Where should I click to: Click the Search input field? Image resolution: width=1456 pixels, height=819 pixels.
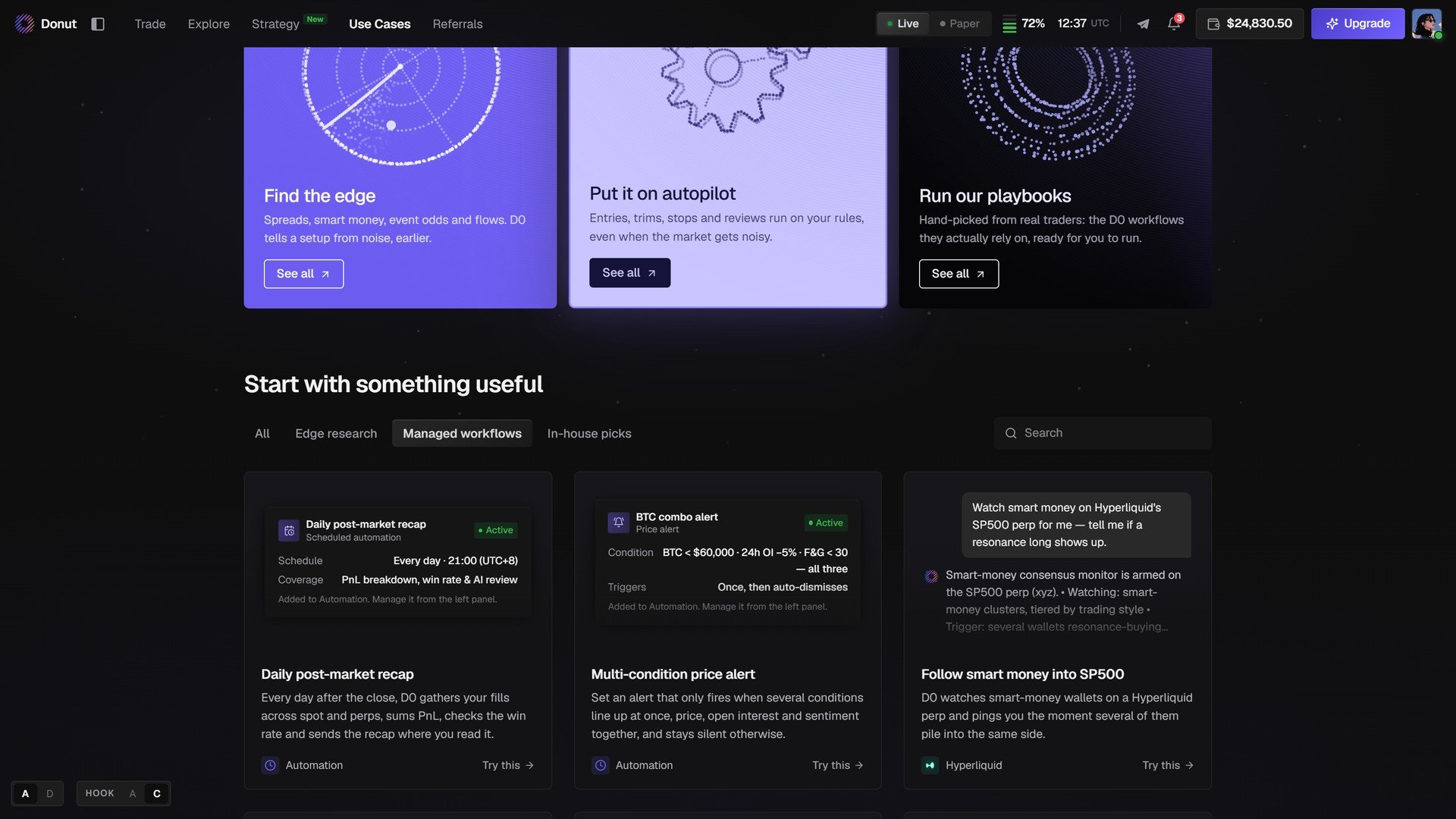click(x=1103, y=433)
